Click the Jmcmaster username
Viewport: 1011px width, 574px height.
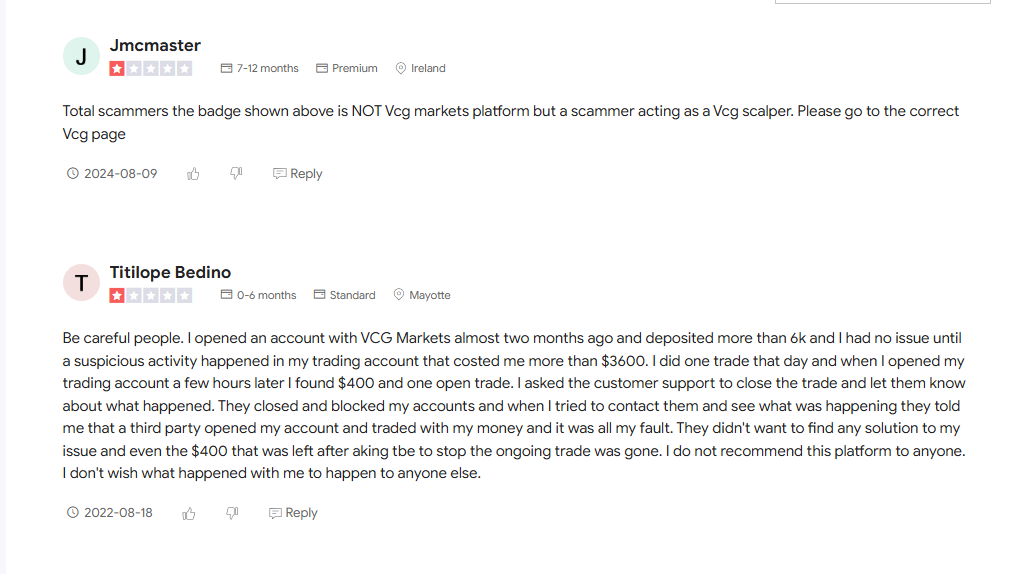pos(155,45)
